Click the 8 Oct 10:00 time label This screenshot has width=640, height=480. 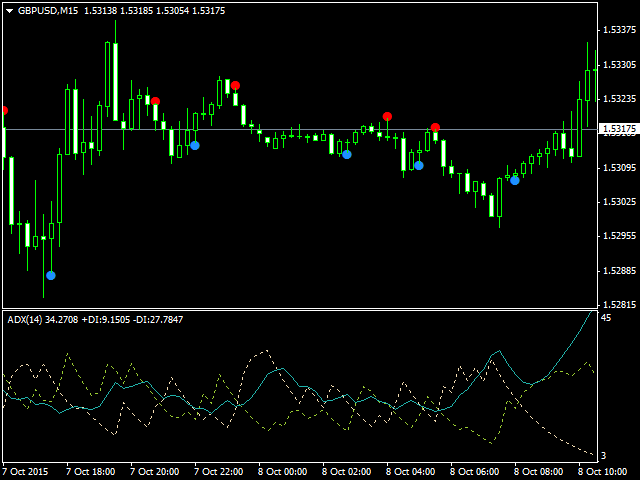click(603, 472)
